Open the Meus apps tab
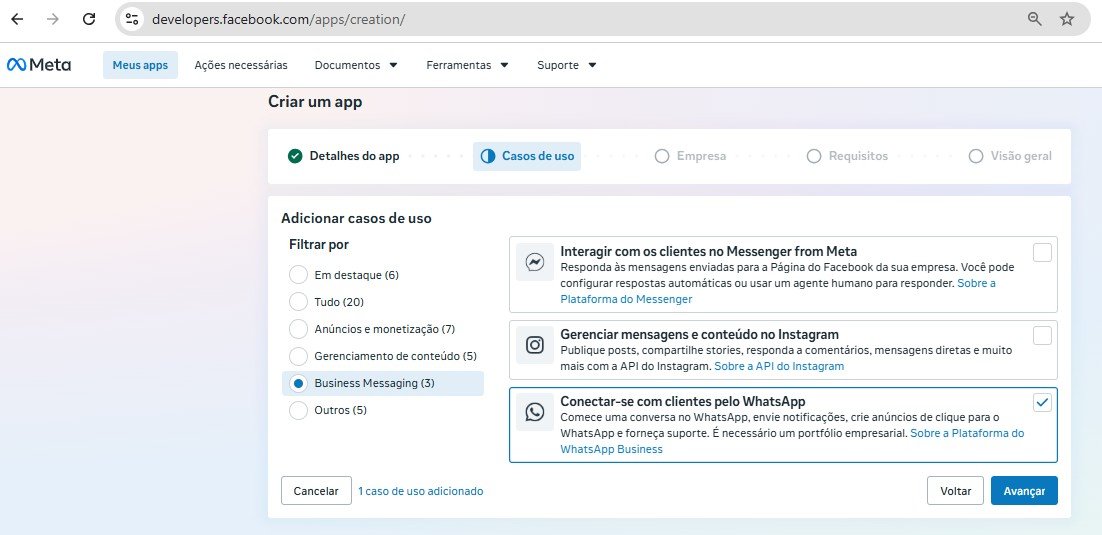 [141, 65]
